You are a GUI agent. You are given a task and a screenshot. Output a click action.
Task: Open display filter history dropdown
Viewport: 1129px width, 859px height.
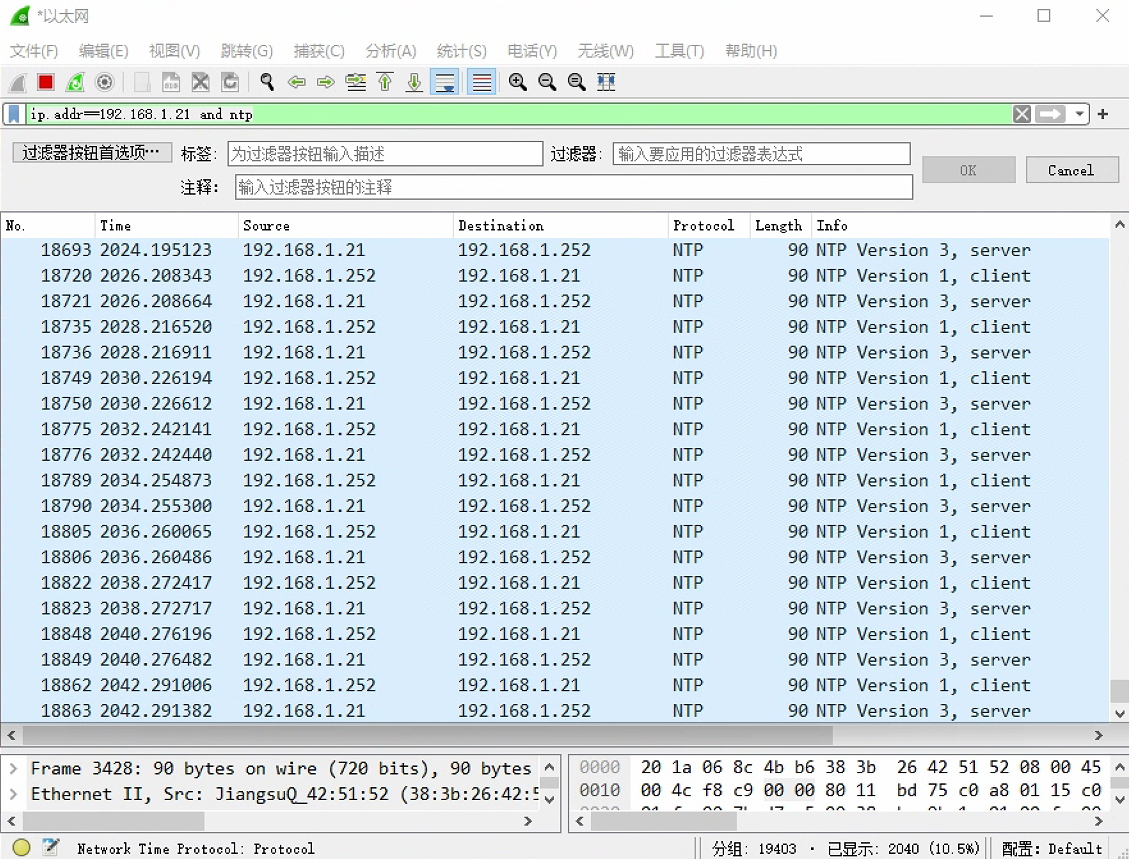(x=1080, y=114)
